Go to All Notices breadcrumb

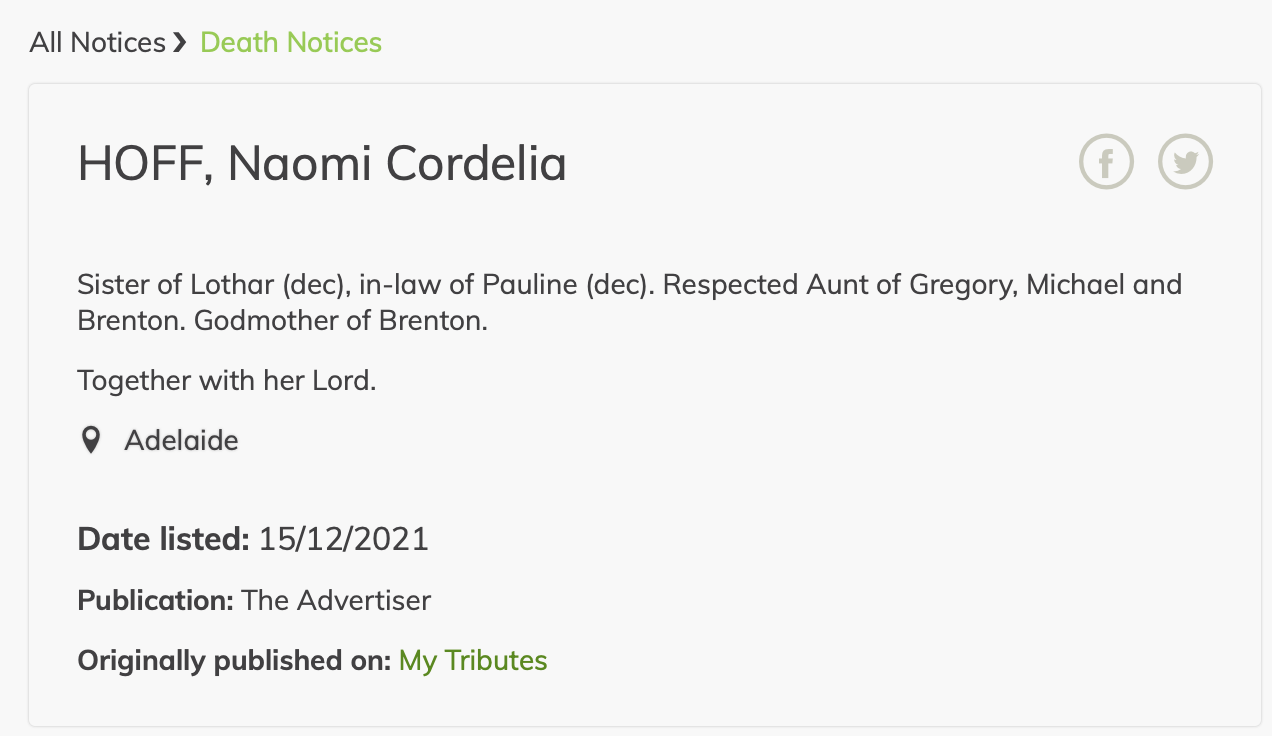coord(97,43)
